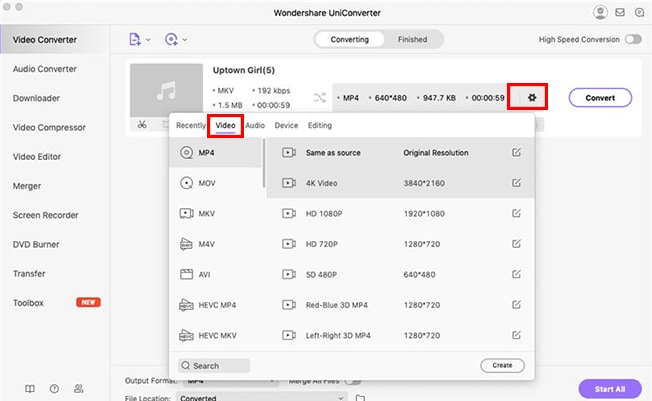Click the bottom-left user community icon
This screenshot has height=401, width=652.
click(x=79, y=389)
